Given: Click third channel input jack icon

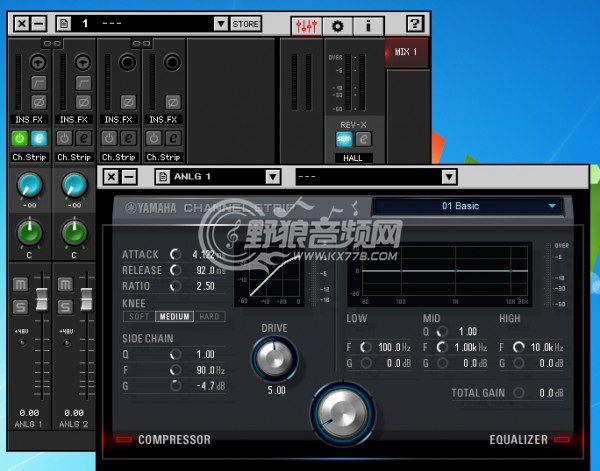Looking at the screenshot, I should pos(127,62).
